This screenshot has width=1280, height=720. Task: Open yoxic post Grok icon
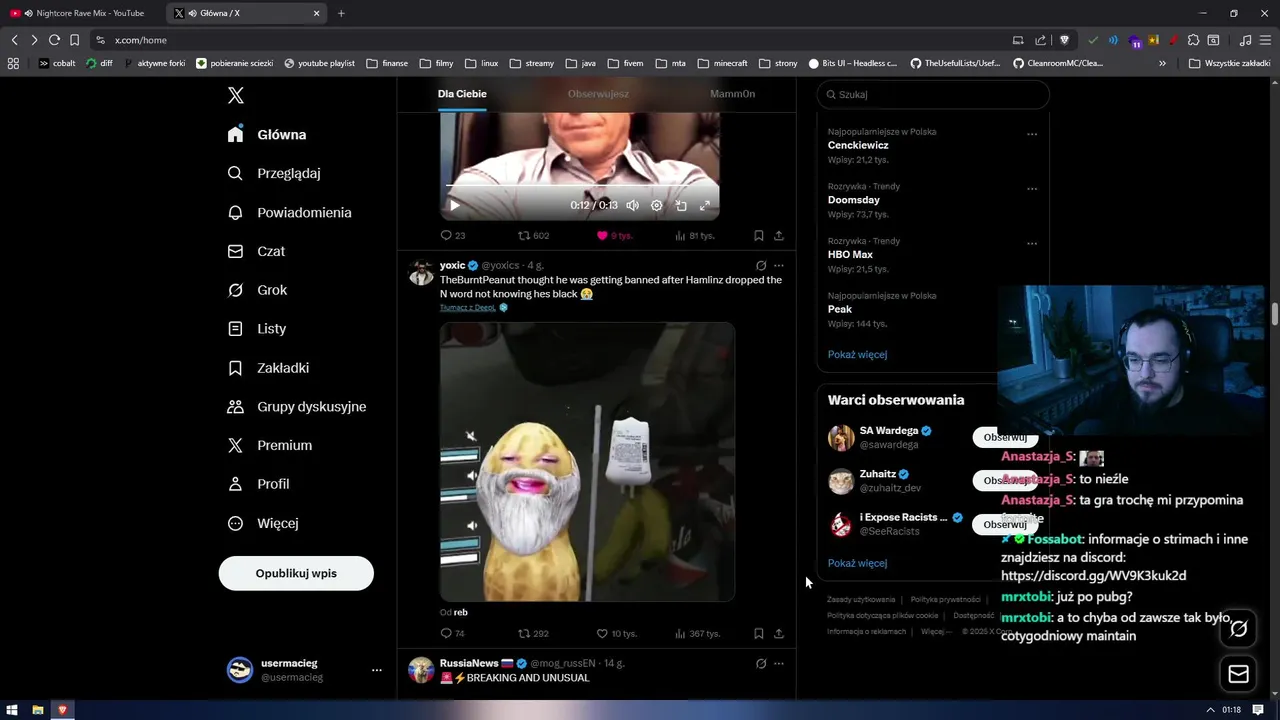point(761,266)
